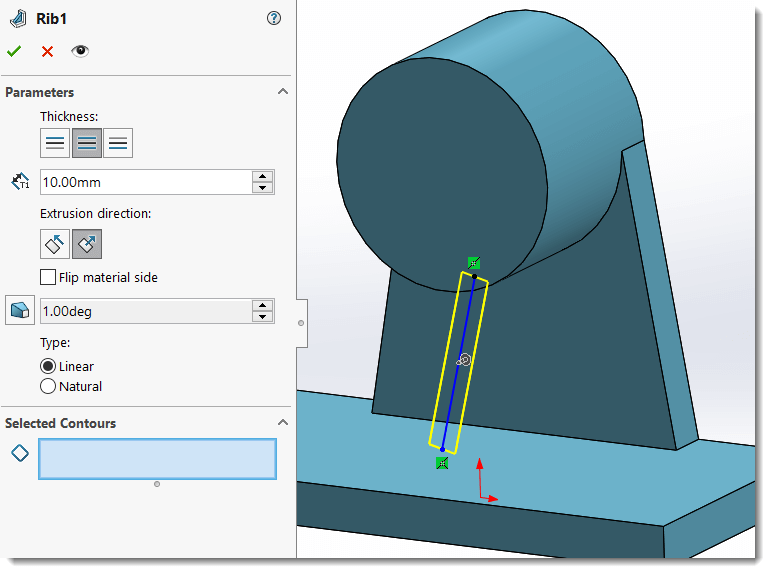Select the Linear type radio button

(x=48, y=366)
